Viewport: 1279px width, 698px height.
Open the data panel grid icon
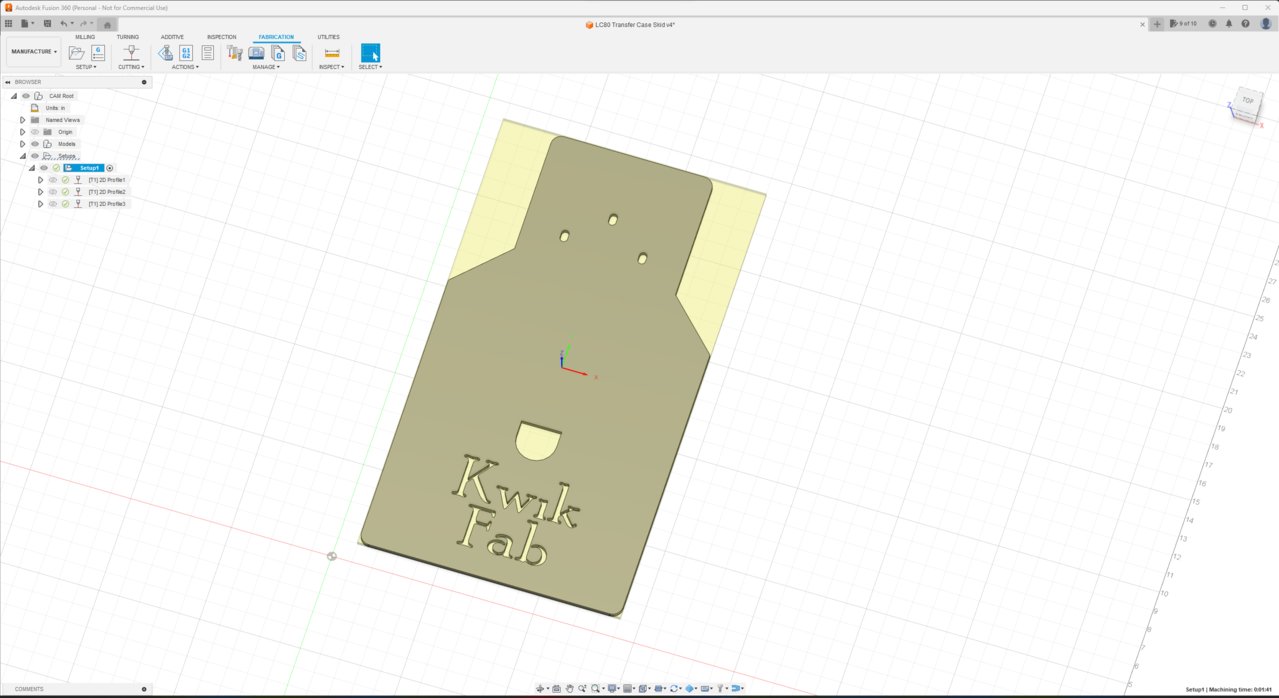coord(8,24)
